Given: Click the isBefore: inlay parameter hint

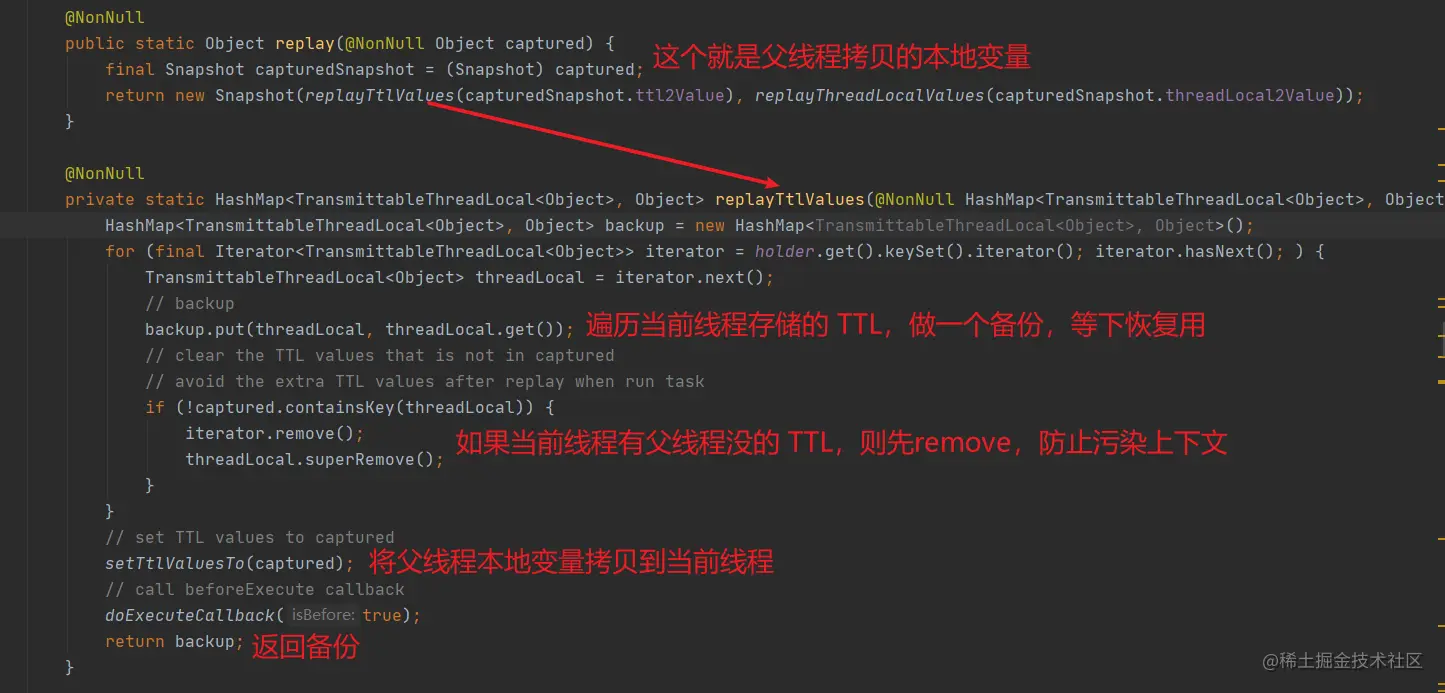Looking at the screenshot, I should pos(322,615).
